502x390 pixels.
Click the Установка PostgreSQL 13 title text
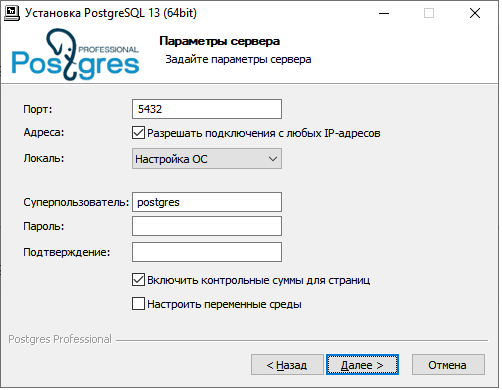pos(111,13)
